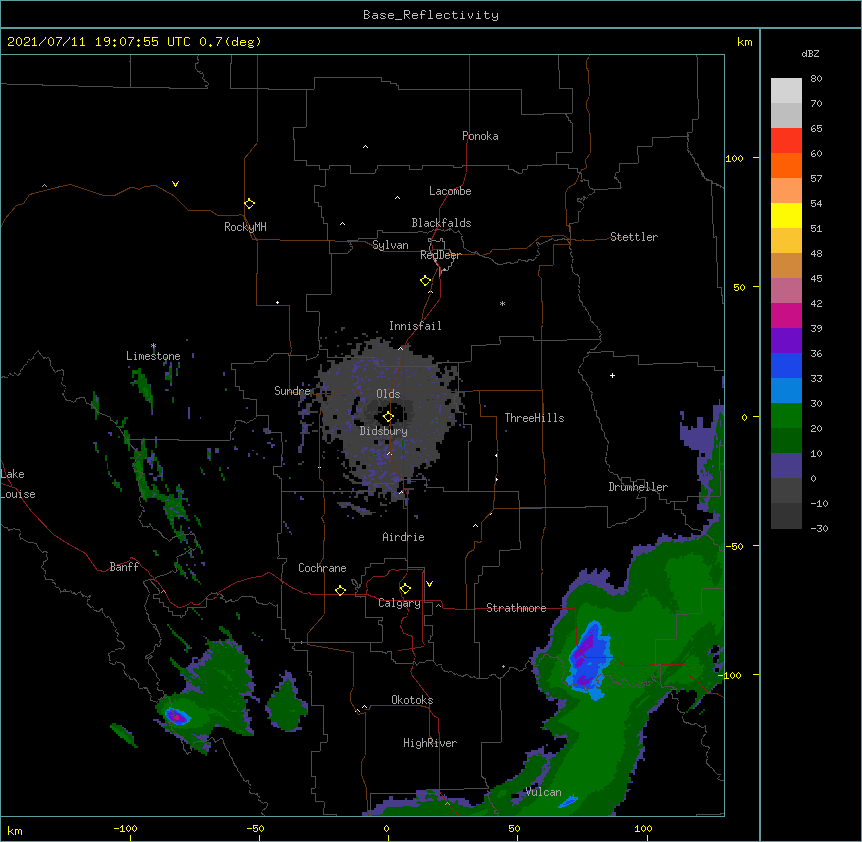This screenshot has height=842, width=862.
Task: Click the green 30 dBZ legend swatch
Action: point(786,416)
